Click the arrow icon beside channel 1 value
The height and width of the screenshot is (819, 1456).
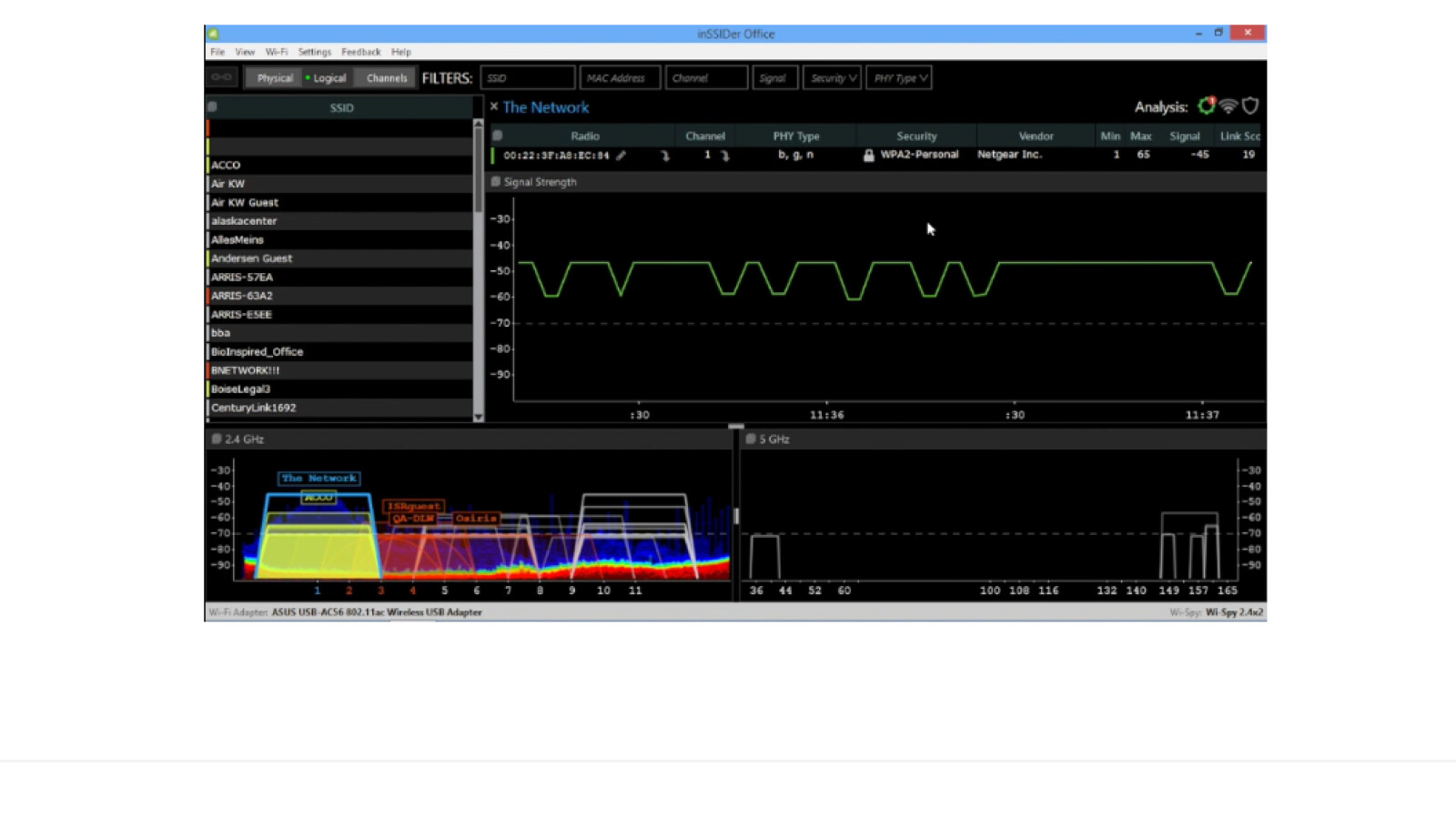coord(725,156)
